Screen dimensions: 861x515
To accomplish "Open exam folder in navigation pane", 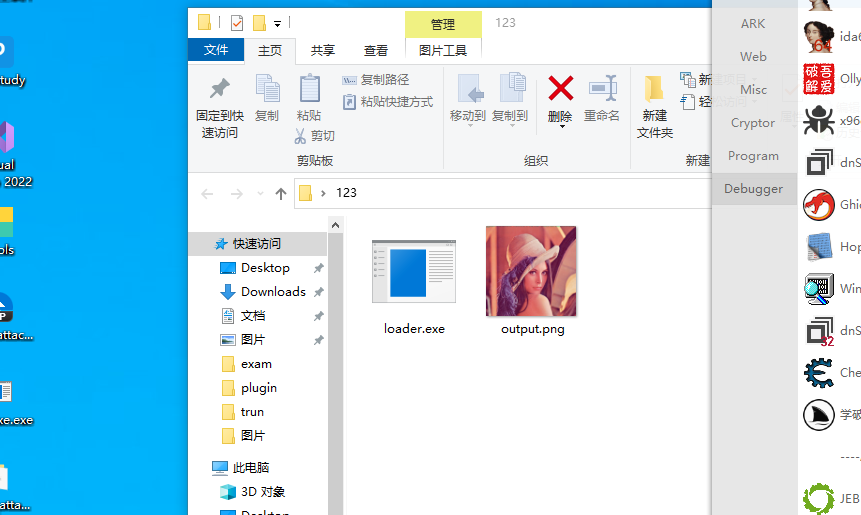I will pyautogui.click(x=256, y=364).
